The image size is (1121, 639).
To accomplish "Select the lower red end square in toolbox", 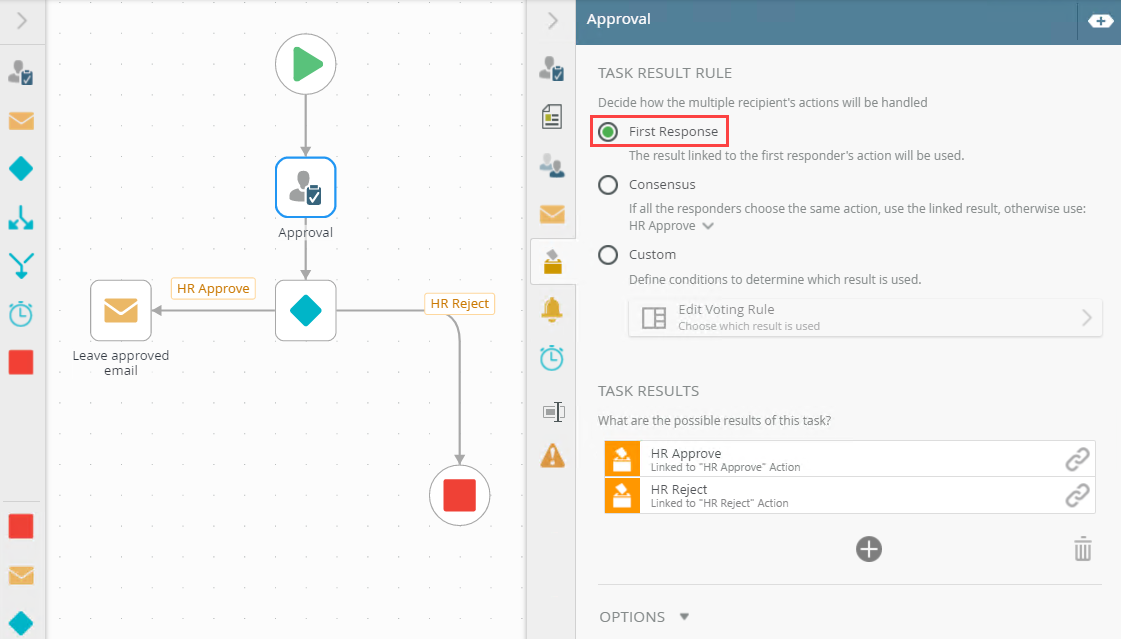I will point(21,526).
